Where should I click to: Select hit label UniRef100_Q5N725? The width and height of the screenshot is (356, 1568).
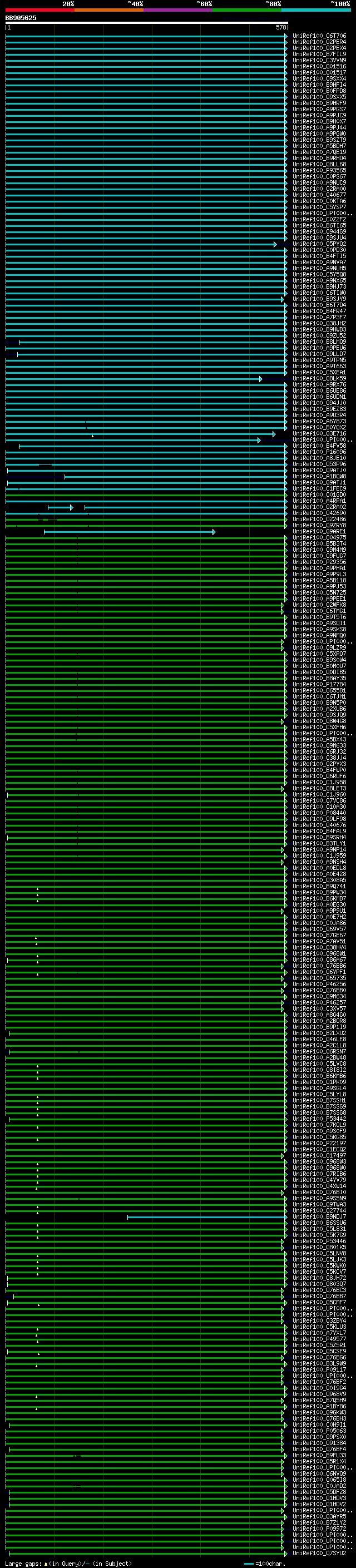coord(319,593)
